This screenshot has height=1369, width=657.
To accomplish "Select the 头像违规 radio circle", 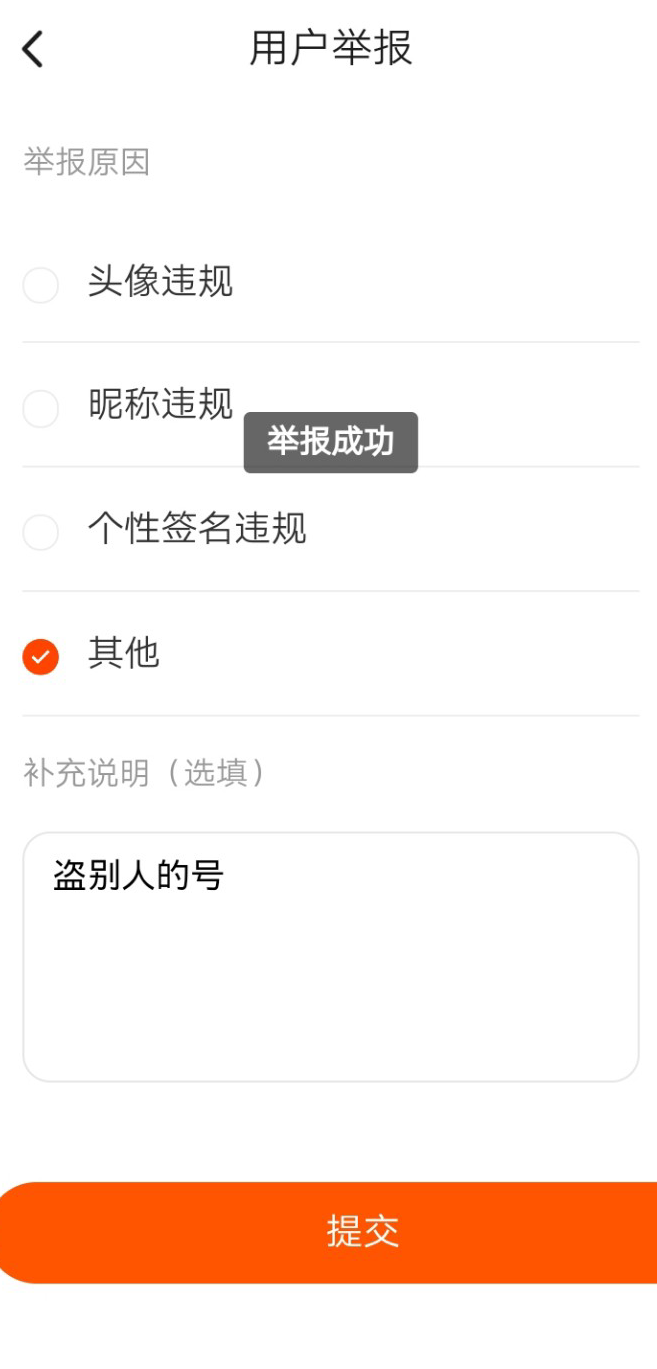I will click(41, 285).
